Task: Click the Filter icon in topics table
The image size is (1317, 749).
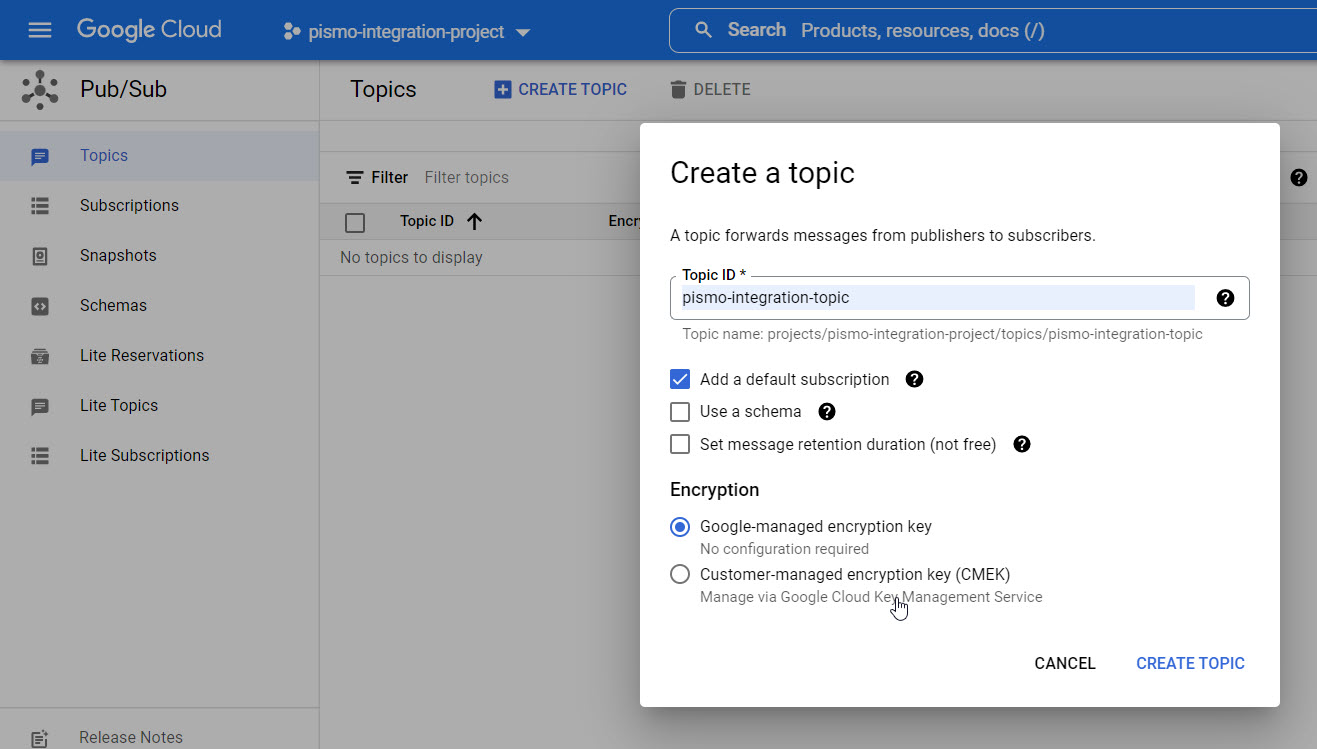Action: [355, 178]
